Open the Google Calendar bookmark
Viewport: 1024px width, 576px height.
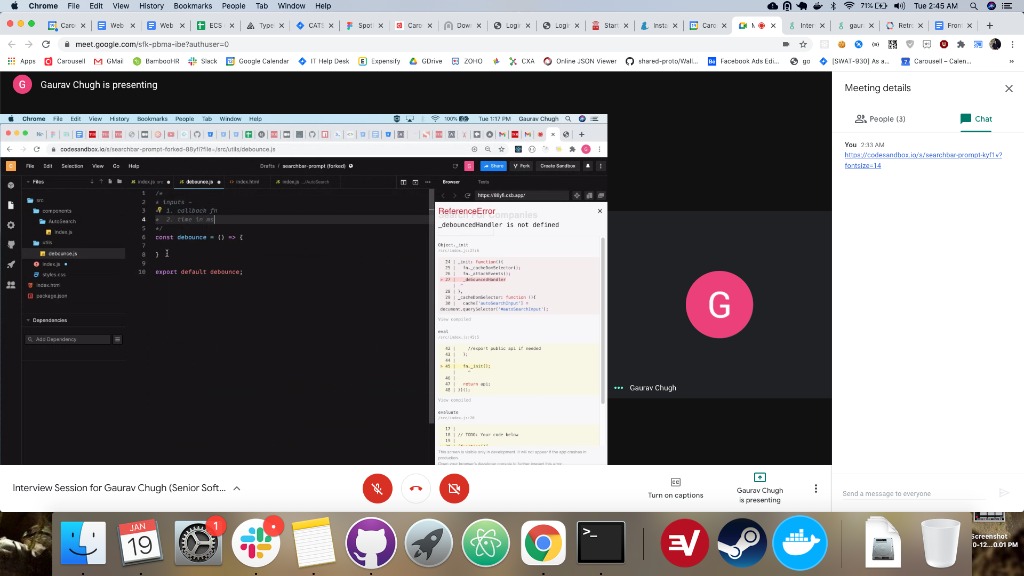pyautogui.click(x=258, y=61)
